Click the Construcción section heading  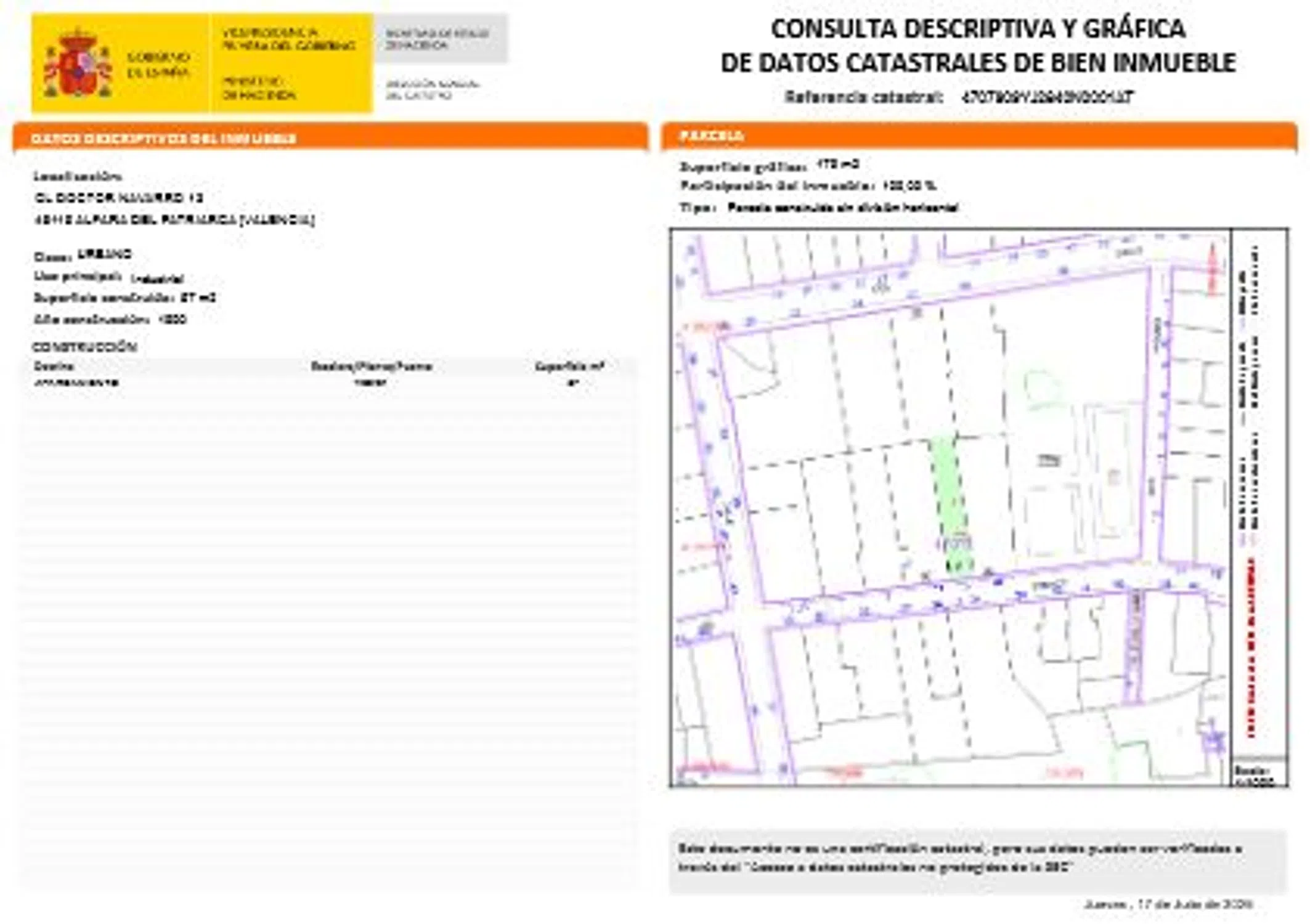(x=84, y=347)
